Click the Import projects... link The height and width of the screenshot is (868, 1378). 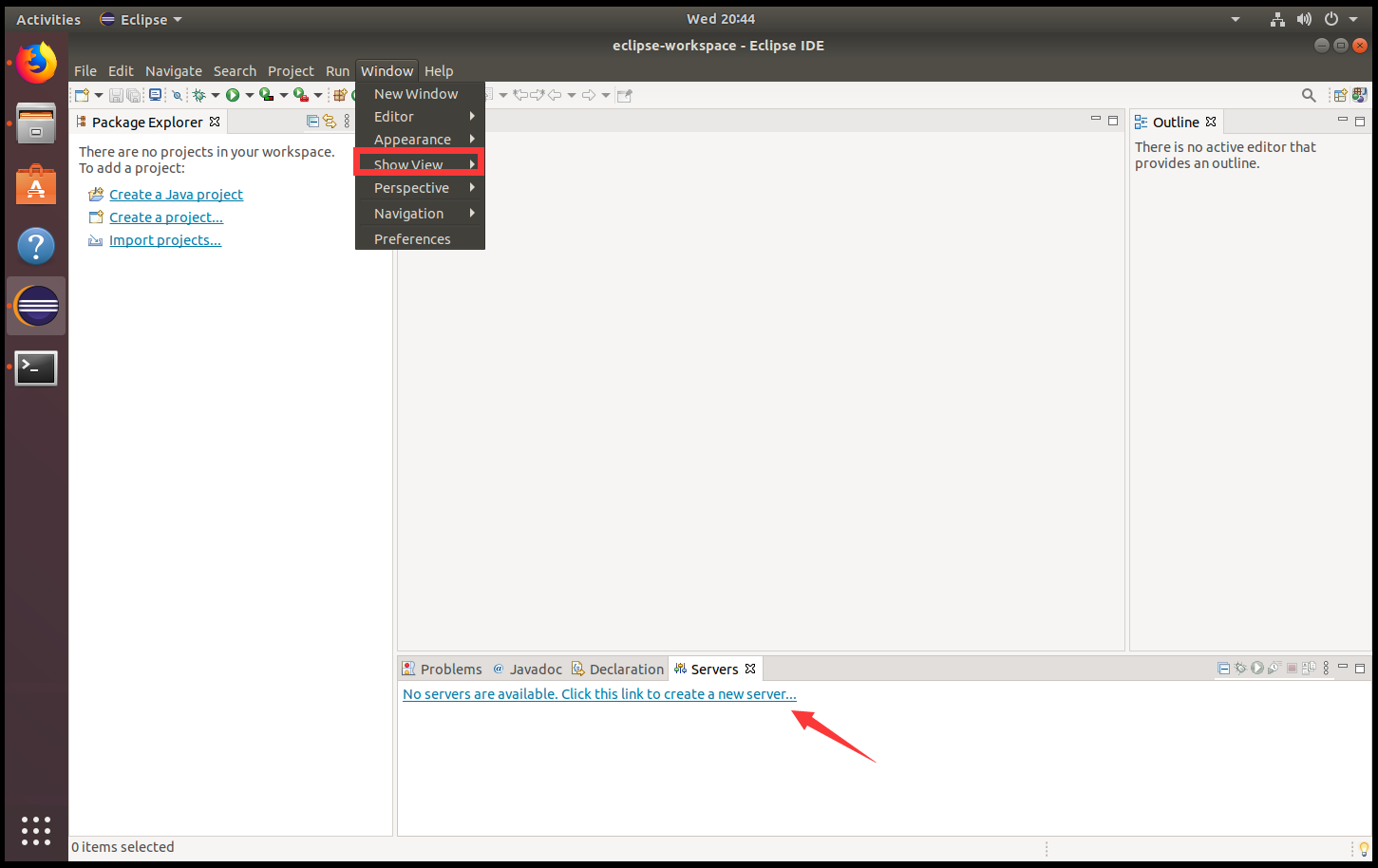(165, 239)
